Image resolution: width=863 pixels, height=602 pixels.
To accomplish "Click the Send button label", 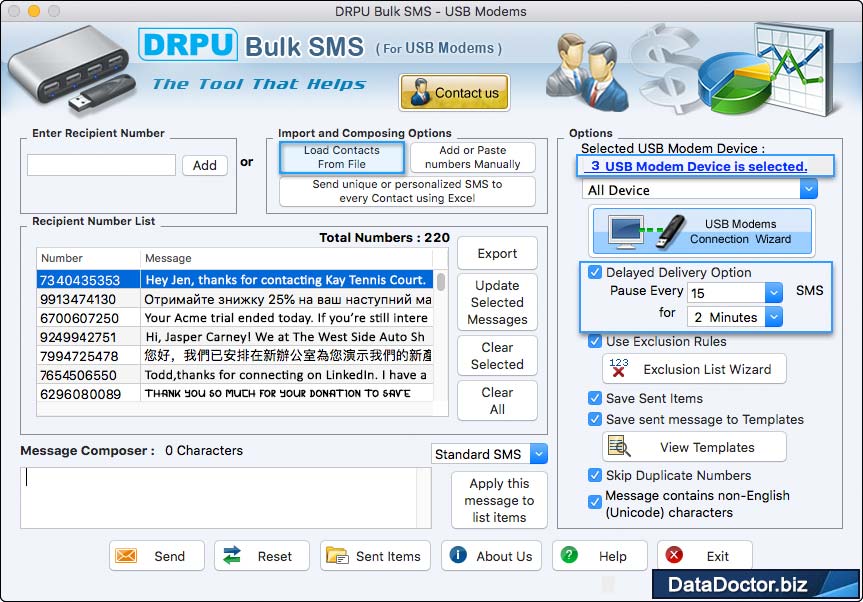I will [x=170, y=556].
